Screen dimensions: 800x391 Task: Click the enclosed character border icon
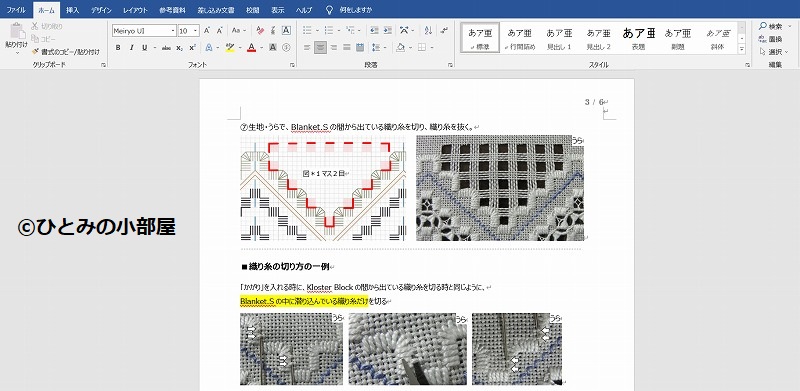pyautogui.click(x=286, y=31)
